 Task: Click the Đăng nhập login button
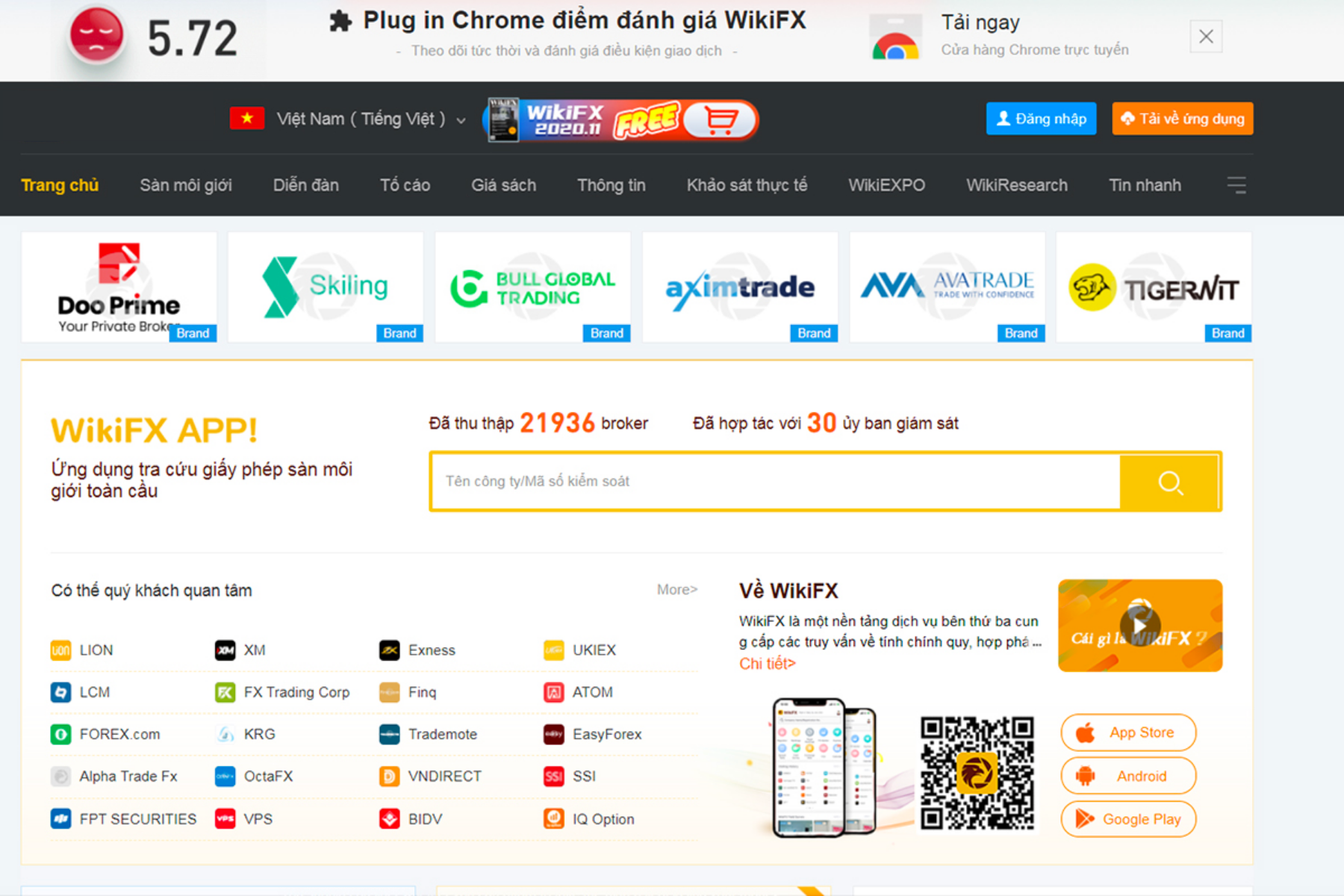coord(1041,119)
